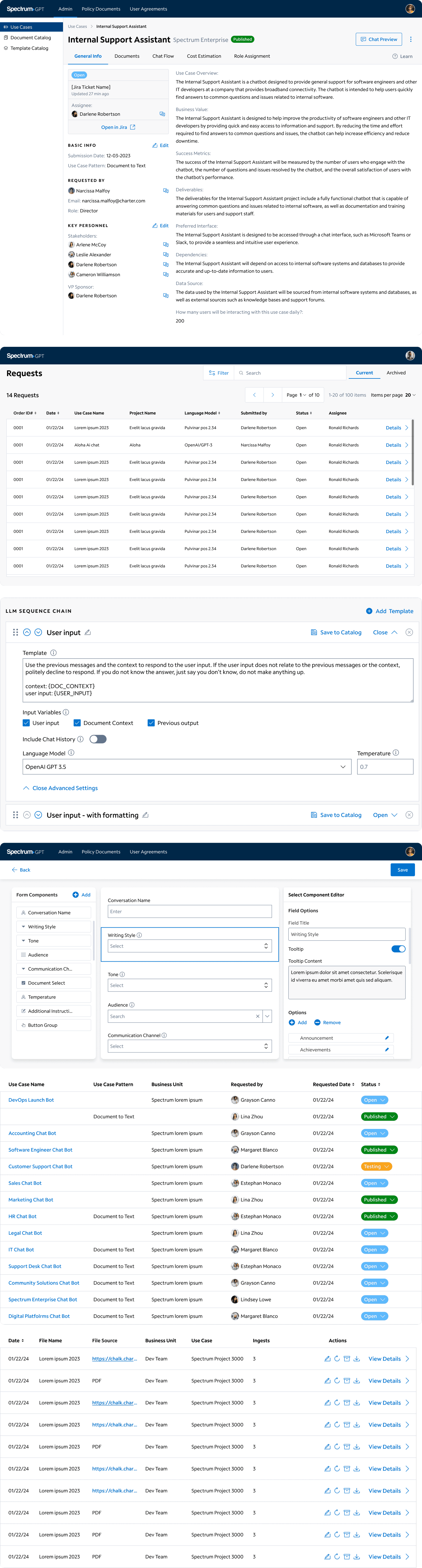Open Details for Aloha Ai chat request

(397, 446)
